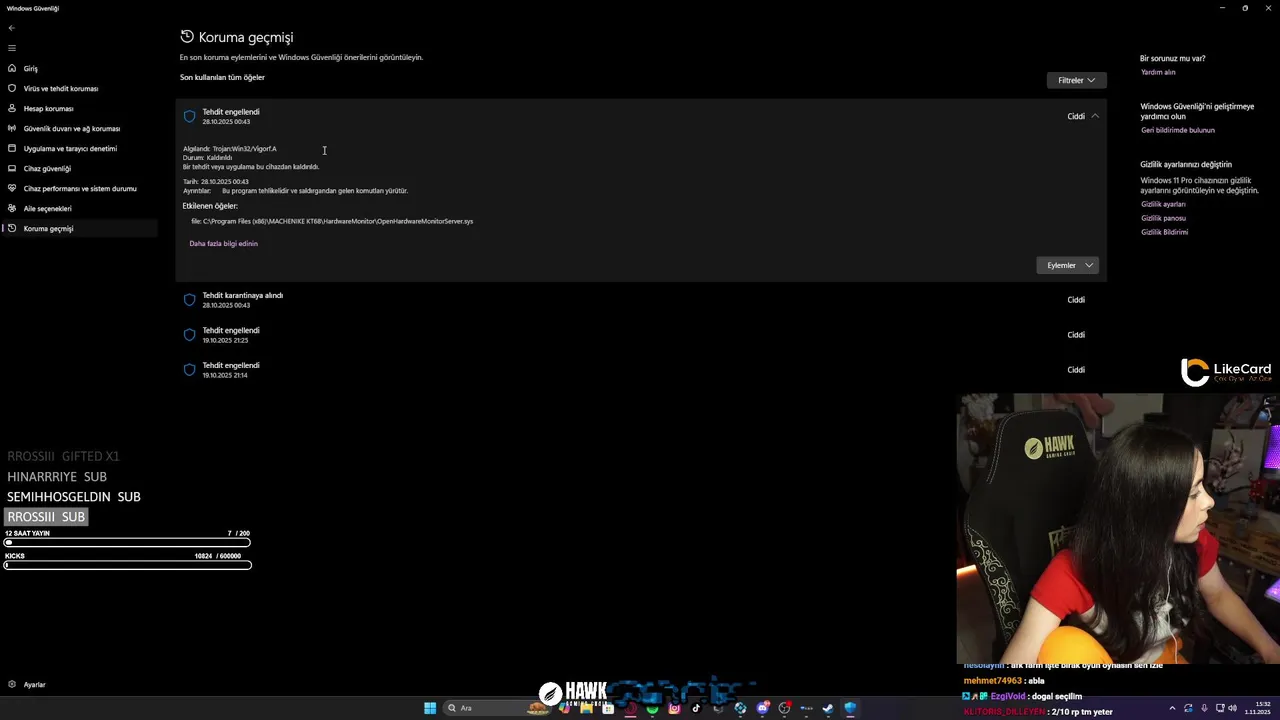Click Koruma geçmişi page heading
Viewport: 1280px width, 720px height.
point(246,37)
